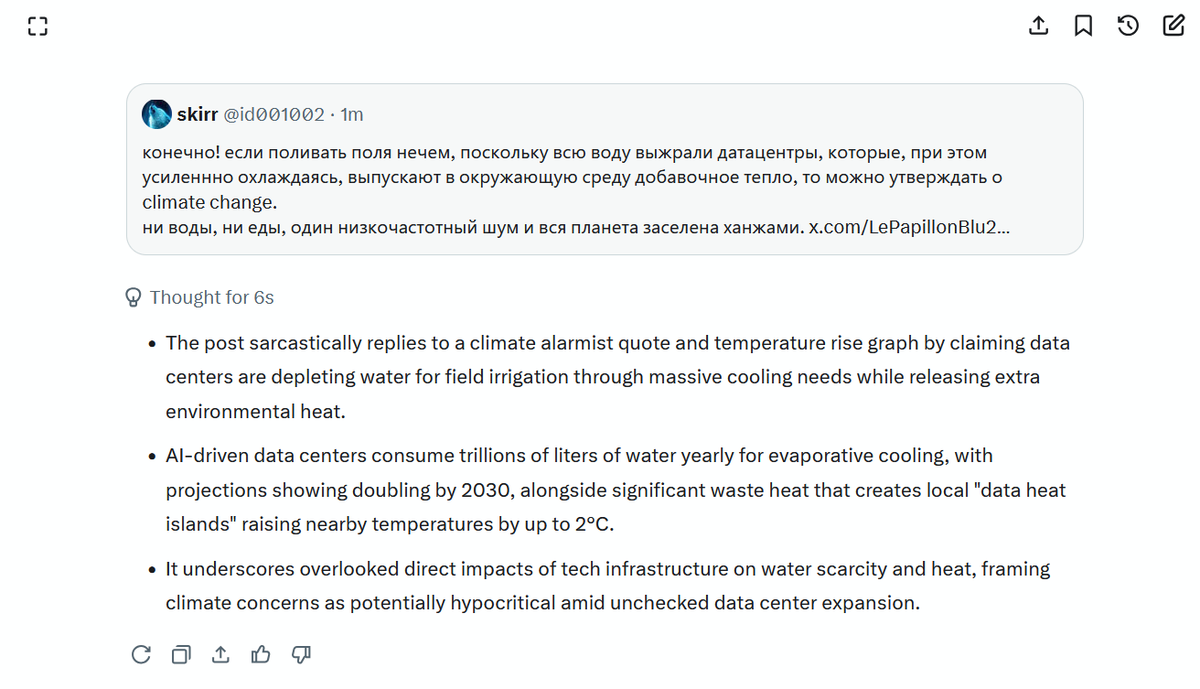The width and height of the screenshot is (1200, 689).
Task: Share the response via the lower share icon
Action: 221,654
